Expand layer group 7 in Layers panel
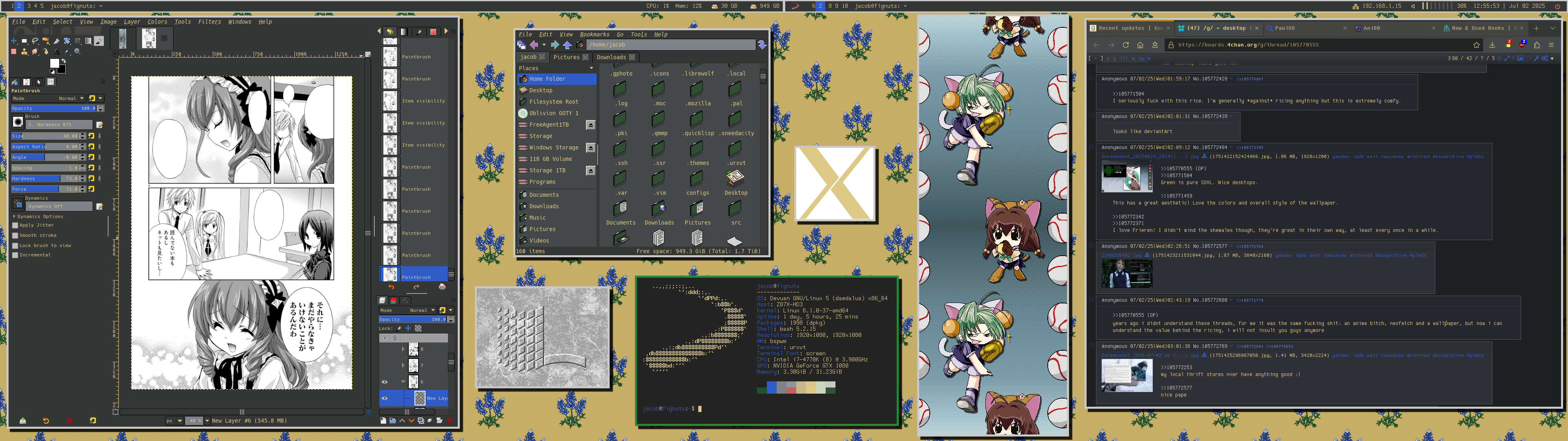Screen dimensions: 1568x441 click(403, 365)
